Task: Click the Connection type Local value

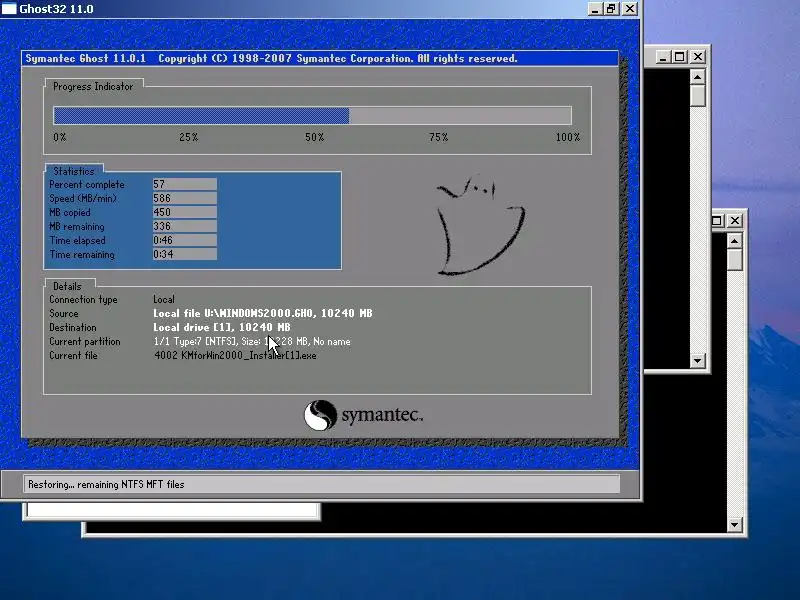Action: click(164, 299)
